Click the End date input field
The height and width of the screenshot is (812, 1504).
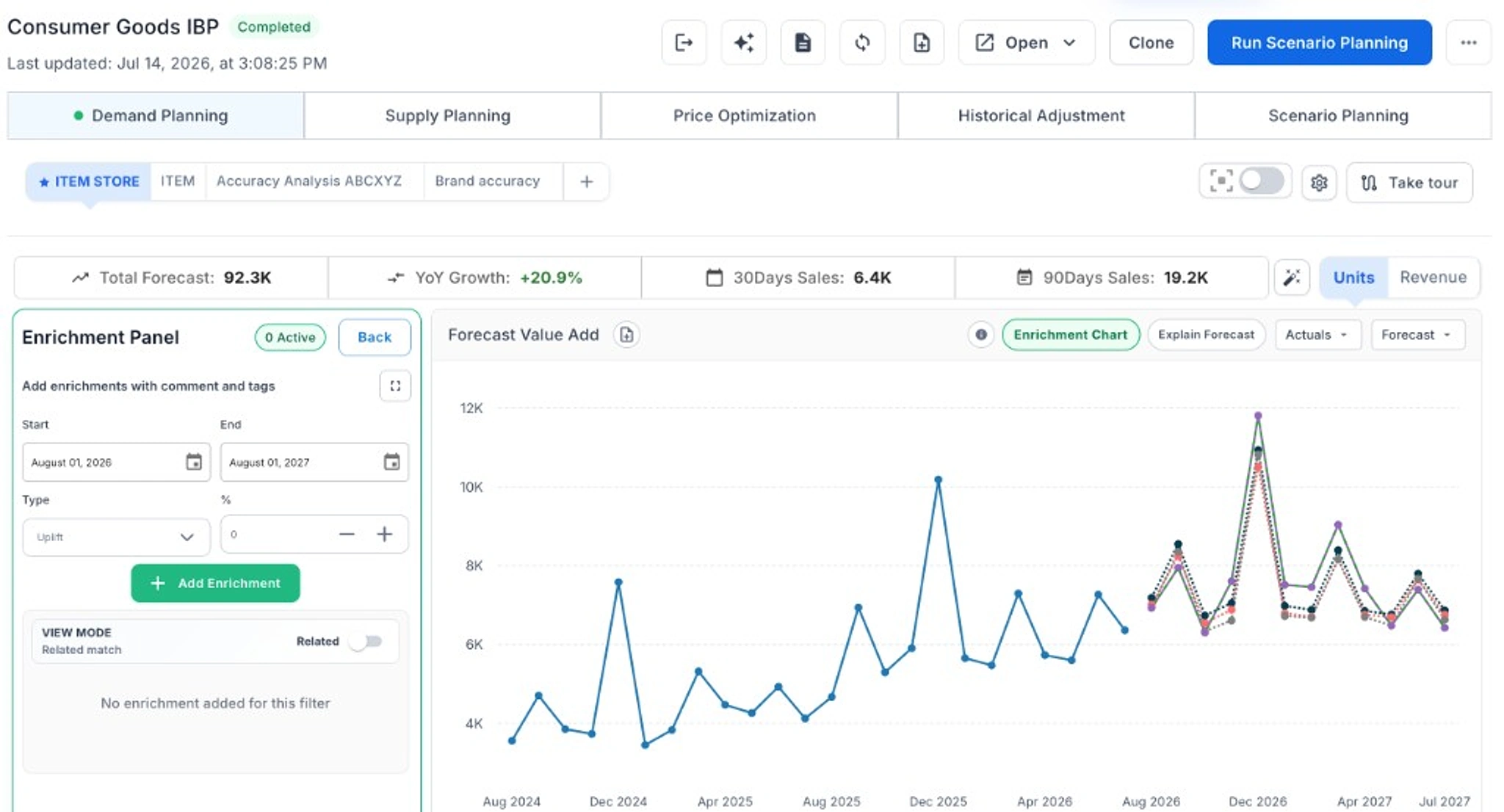coord(314,462)
